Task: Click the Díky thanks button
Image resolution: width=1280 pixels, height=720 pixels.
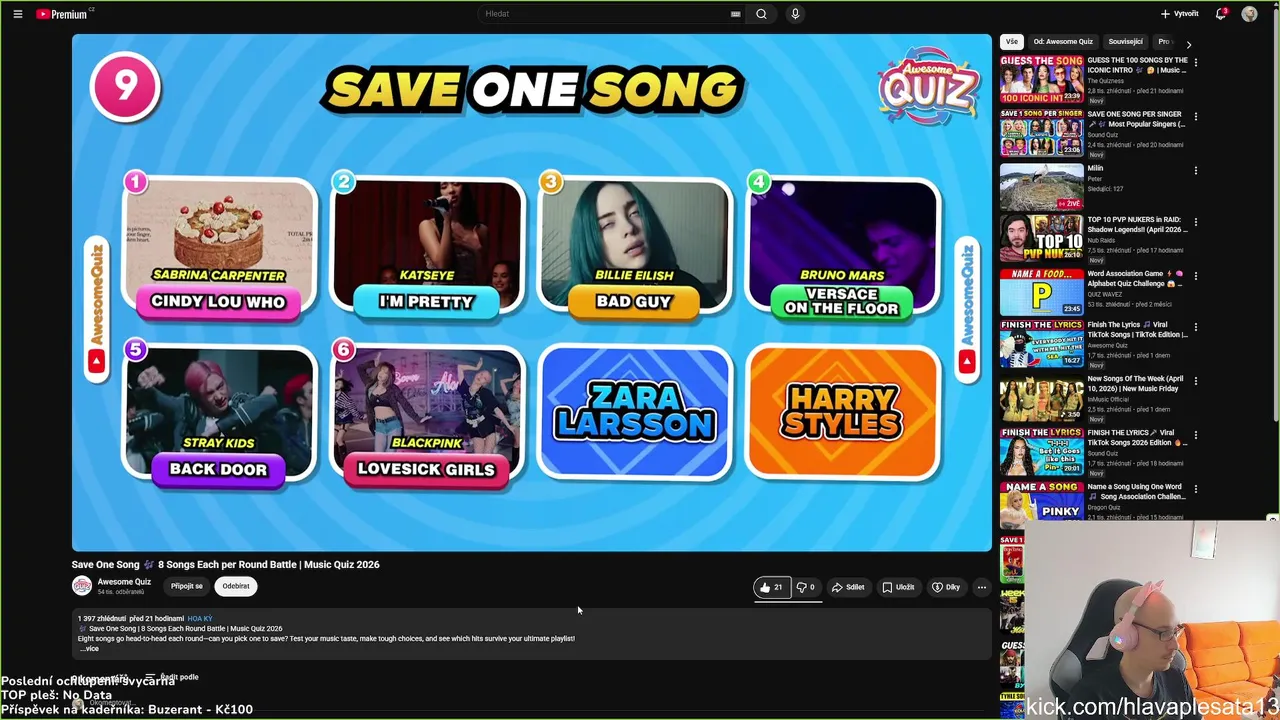Action: click(946, 587)
